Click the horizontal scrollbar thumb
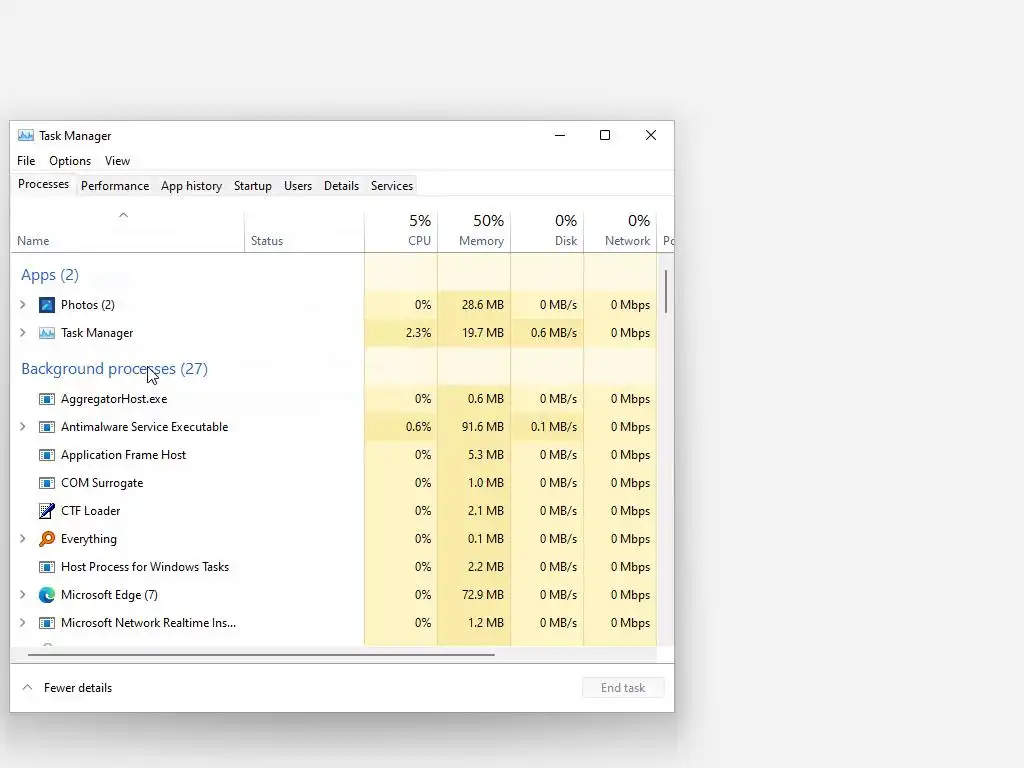 point(261,654)
